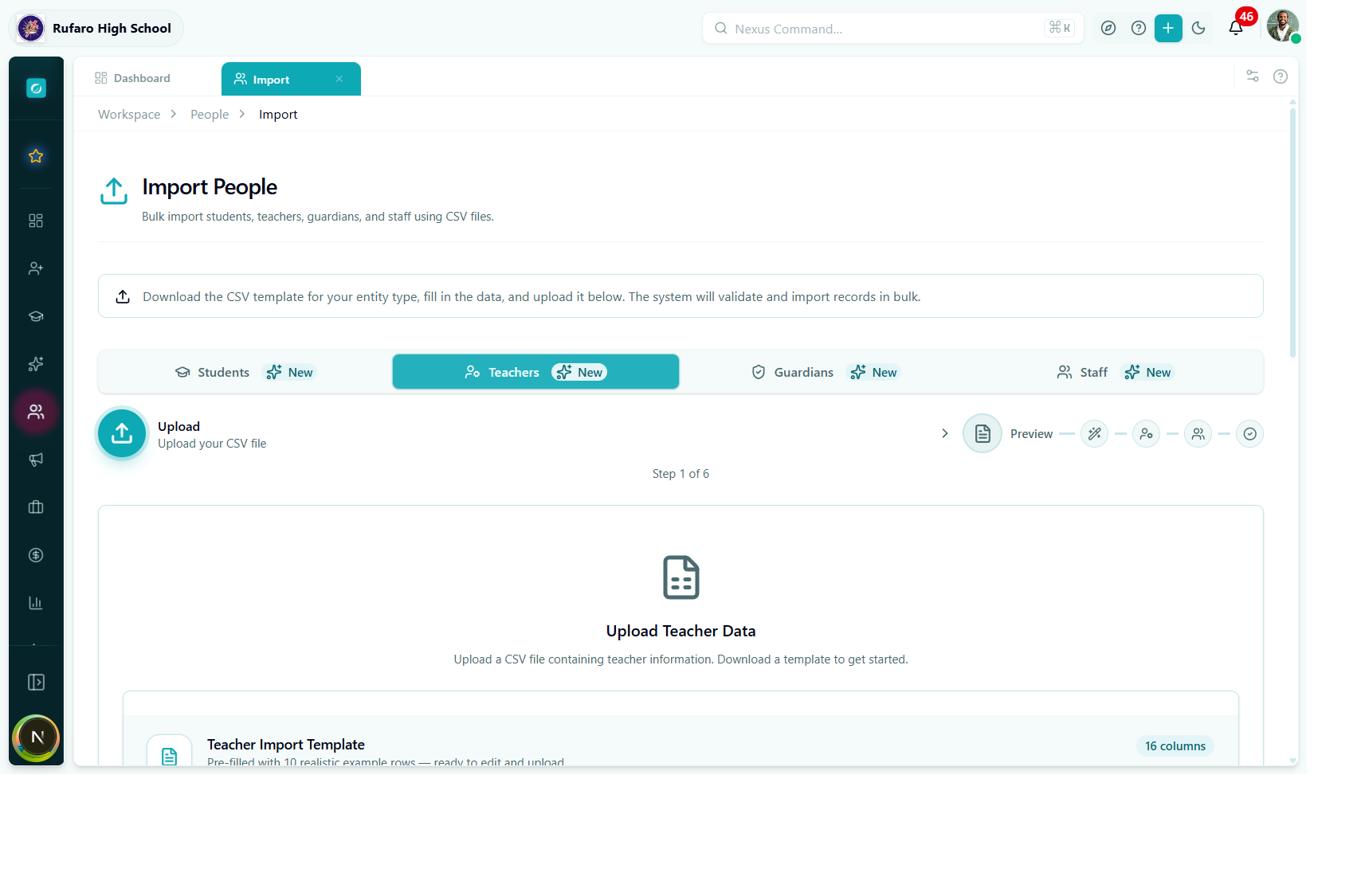Close the Import tab
1361x896 pixels.
[339, 79]
